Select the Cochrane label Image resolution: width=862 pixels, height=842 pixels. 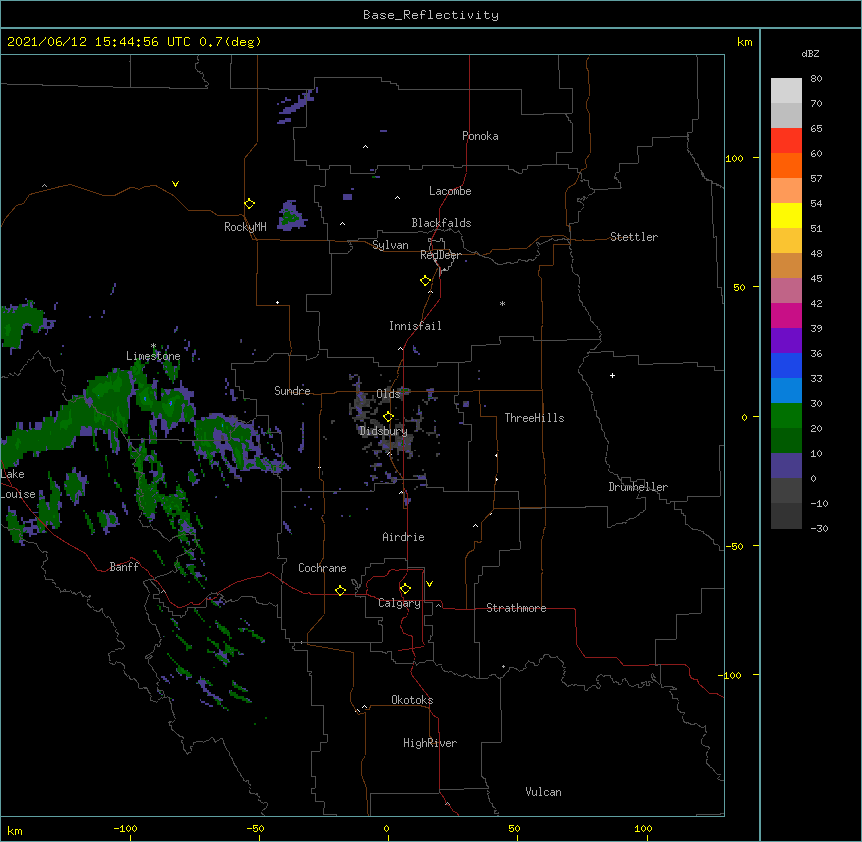tap(322, 568)
